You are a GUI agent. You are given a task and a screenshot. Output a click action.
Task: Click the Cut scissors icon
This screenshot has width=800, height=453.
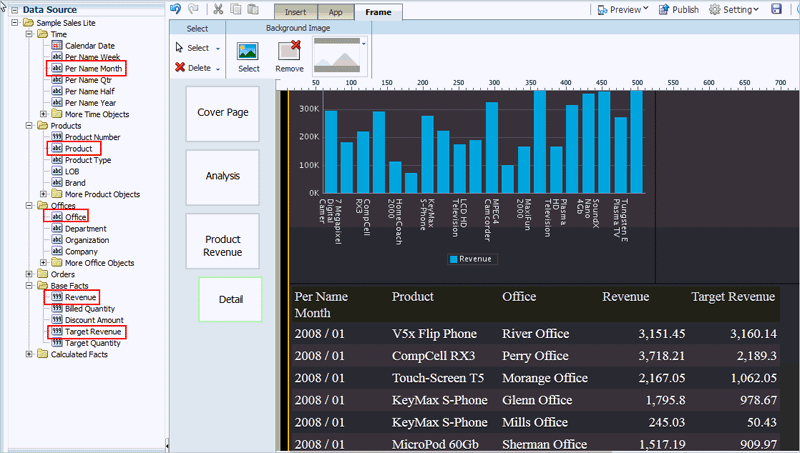(218, 9)
